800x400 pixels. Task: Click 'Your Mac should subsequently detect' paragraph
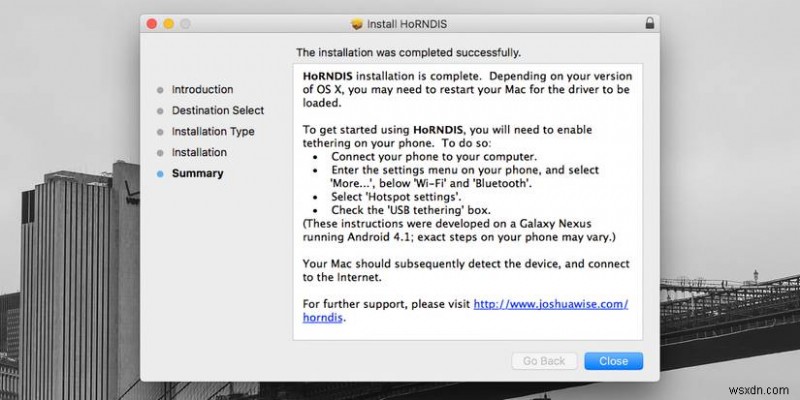[x=466, y=271]
